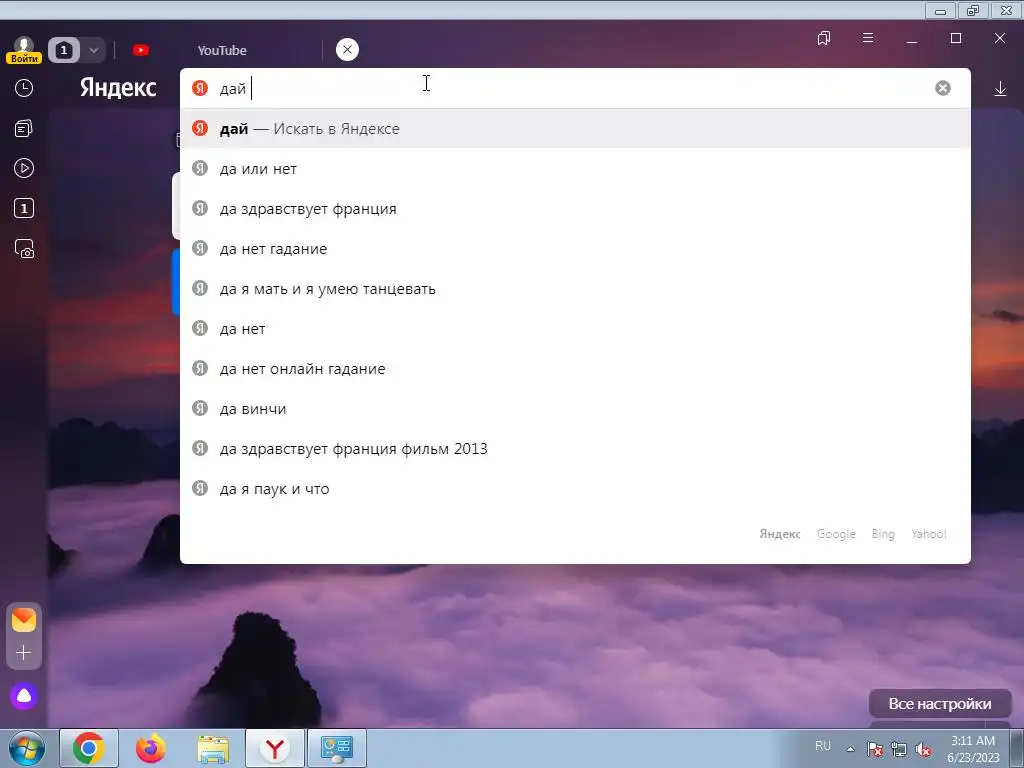
Task: Click the Войти profile sign-in icon
Action: [x=24, y=50]
